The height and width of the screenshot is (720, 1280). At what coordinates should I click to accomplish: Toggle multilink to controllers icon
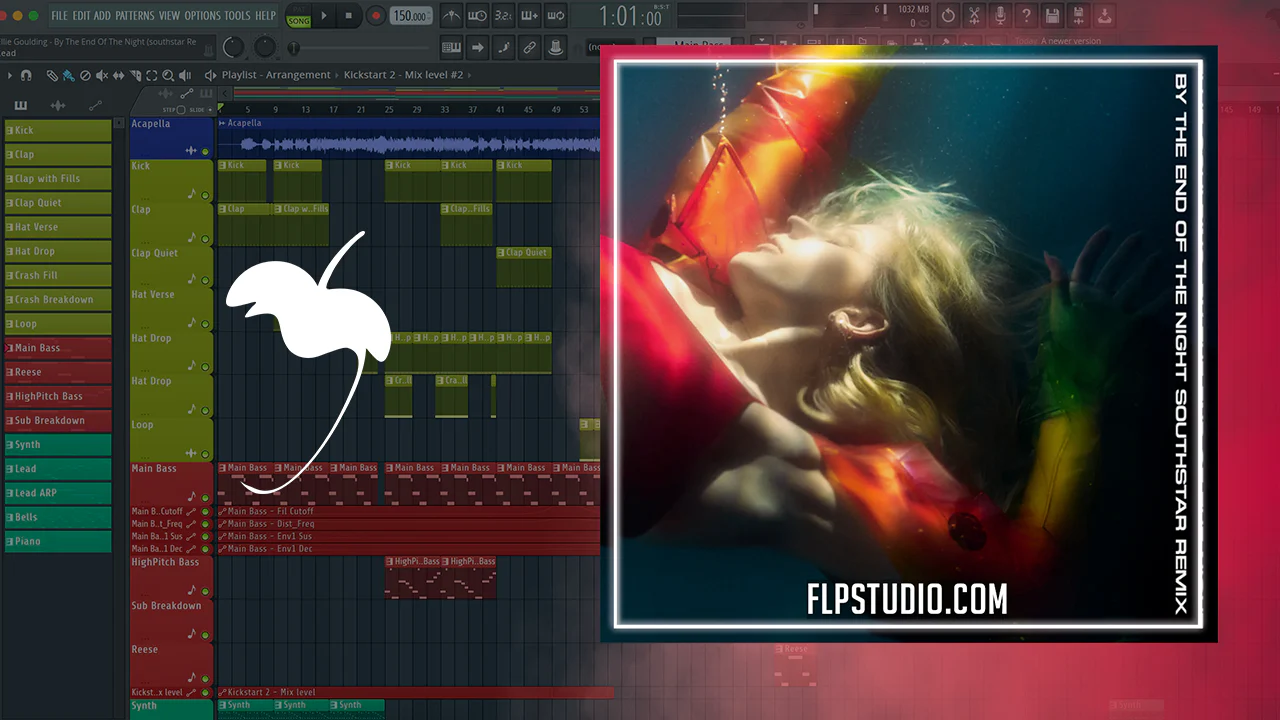529,47
